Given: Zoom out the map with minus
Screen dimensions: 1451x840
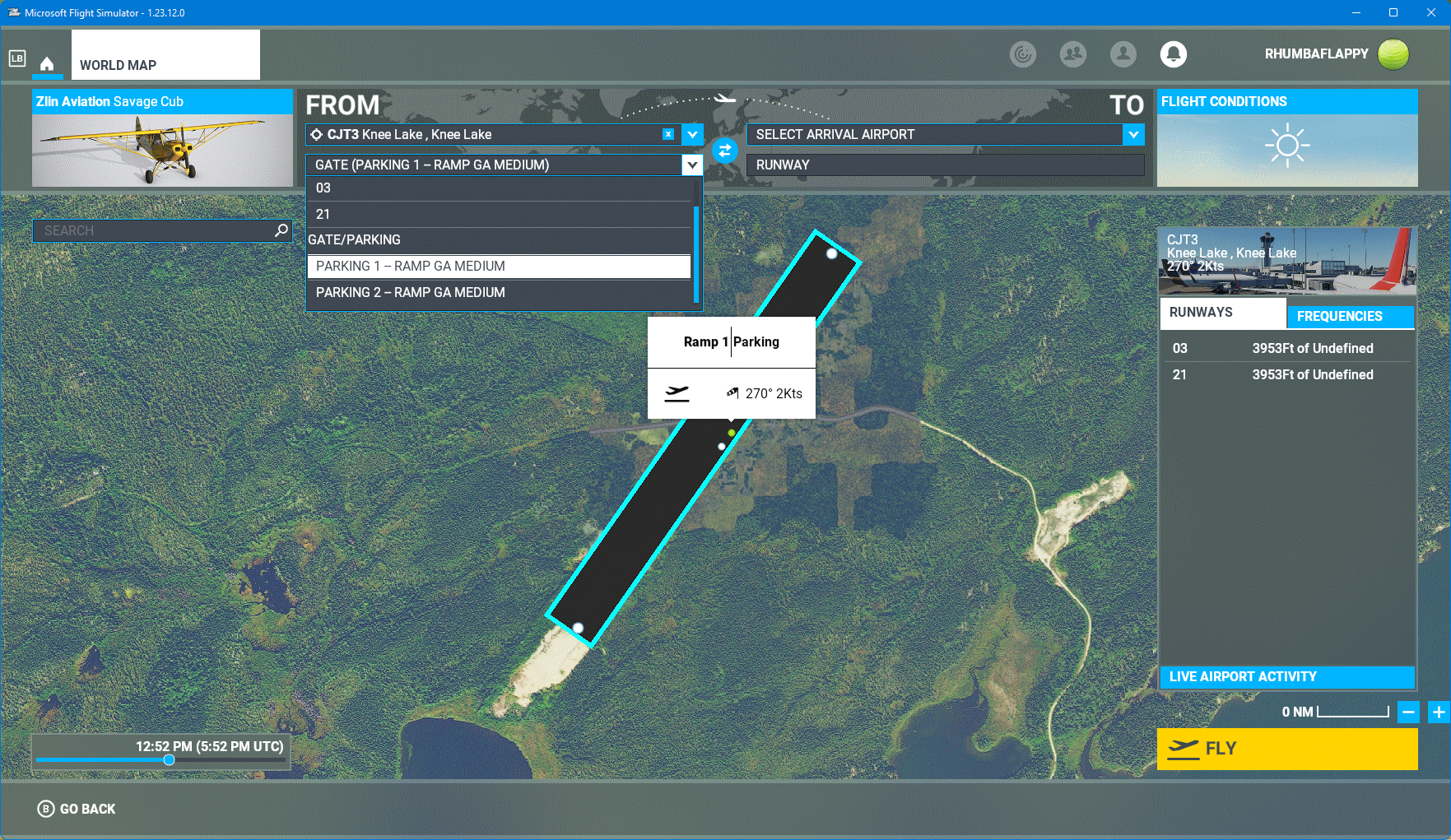Looking at the screenshot, I should (1408, 712).
